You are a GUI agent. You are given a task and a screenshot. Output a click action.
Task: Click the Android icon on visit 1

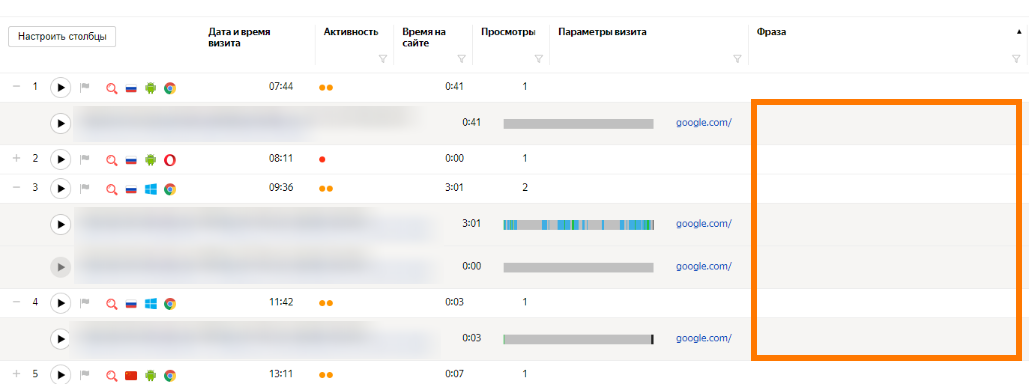(150, 88)
